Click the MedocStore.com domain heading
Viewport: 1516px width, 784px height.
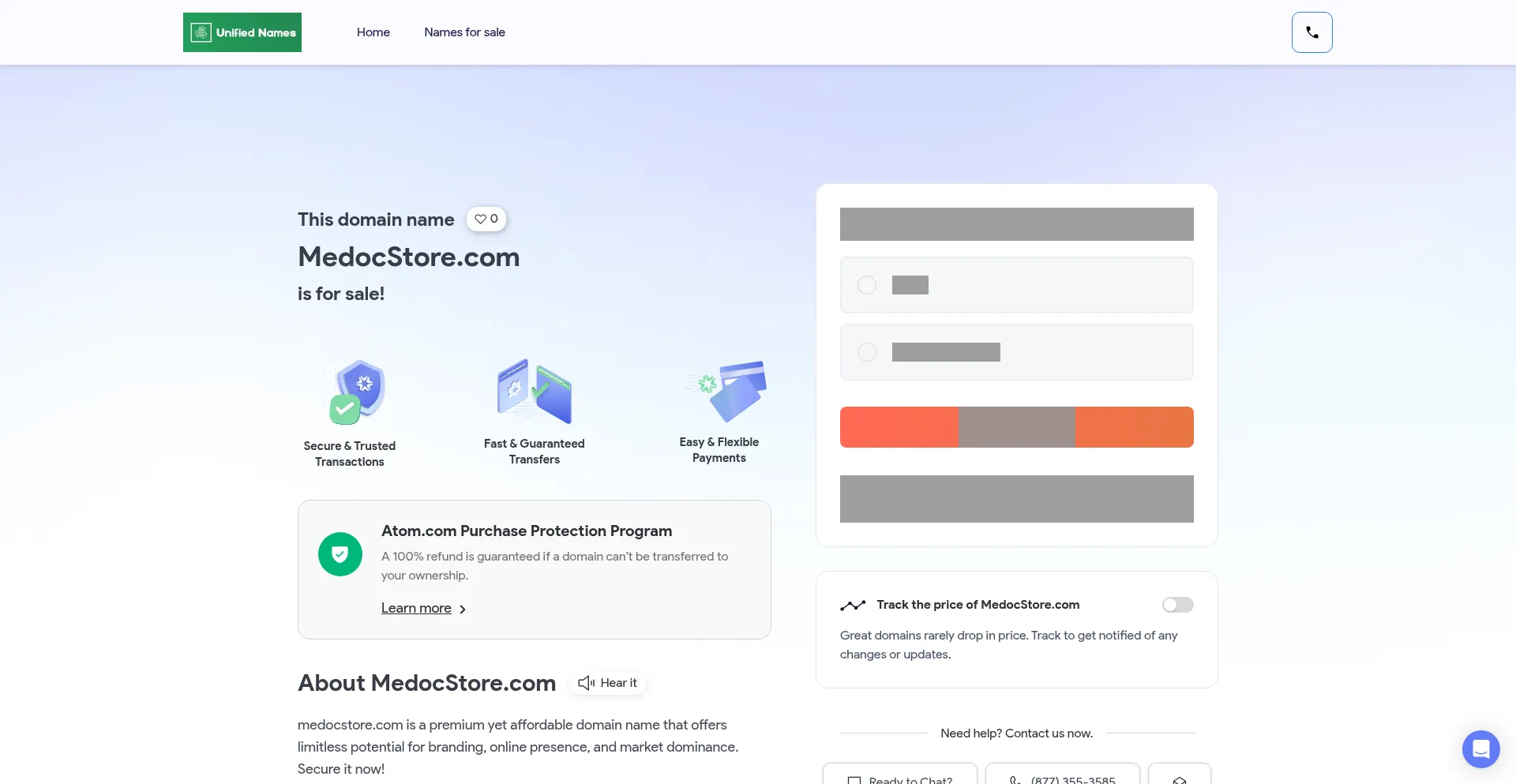pos(408,257)
